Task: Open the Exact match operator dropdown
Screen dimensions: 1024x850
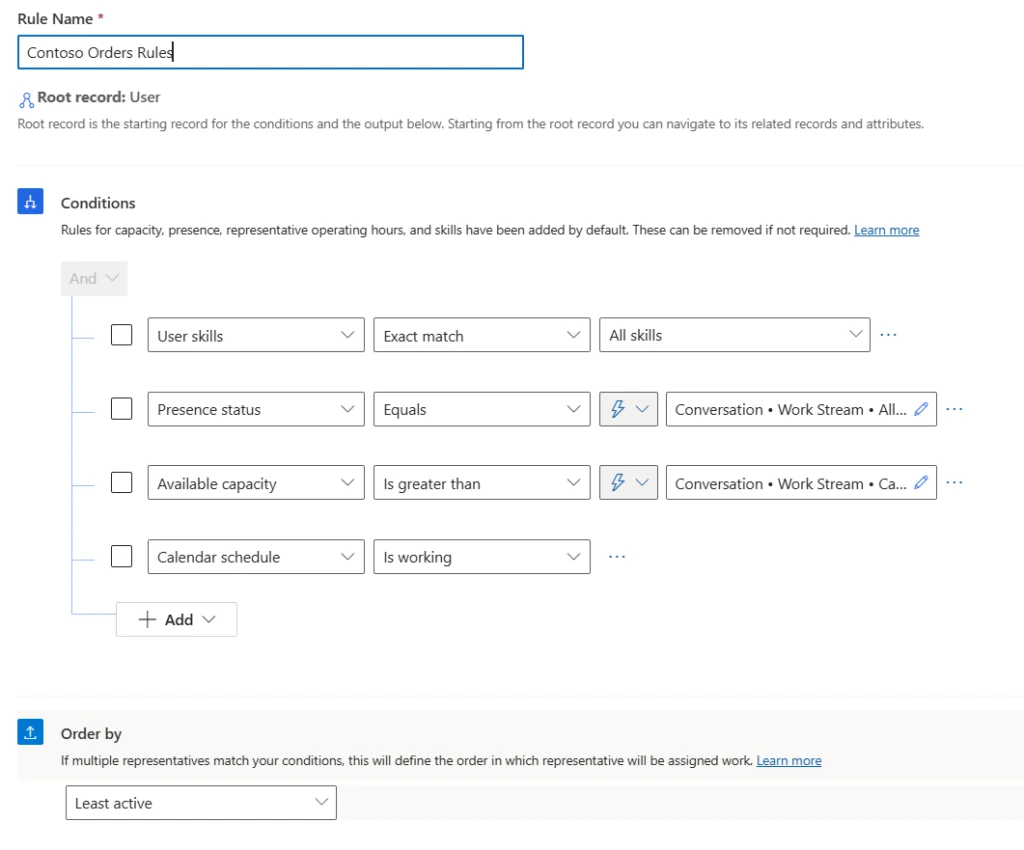Action: point(481,335)
